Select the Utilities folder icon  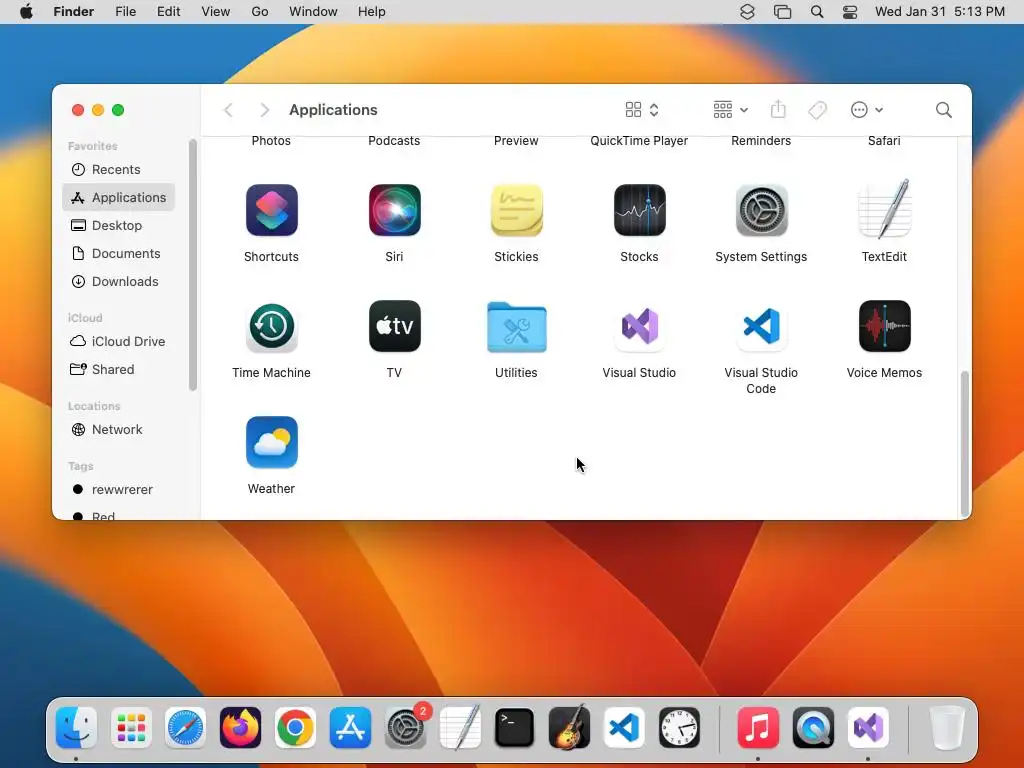(x=517, y=327)
